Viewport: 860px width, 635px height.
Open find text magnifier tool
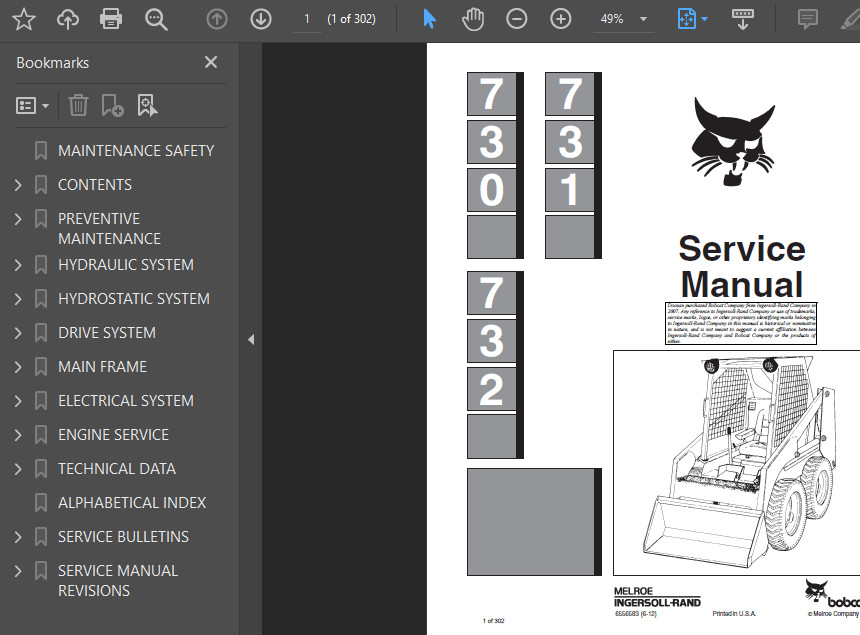click(x=156, y=20)
